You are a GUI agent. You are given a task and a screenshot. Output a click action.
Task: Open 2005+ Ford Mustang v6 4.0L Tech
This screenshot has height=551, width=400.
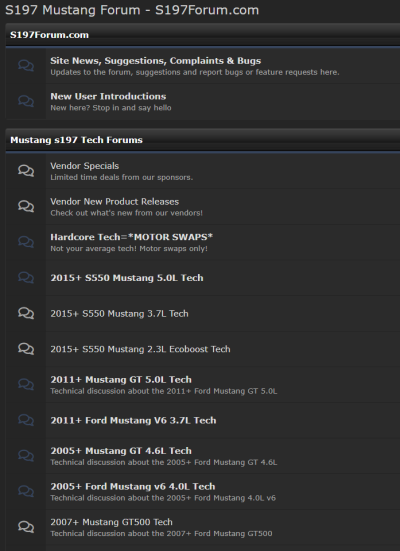pyautogui.click(x=133, y=487)
